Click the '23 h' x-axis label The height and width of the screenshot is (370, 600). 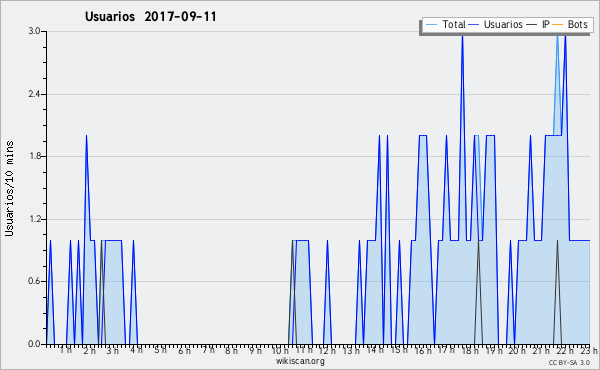[589, 350]
